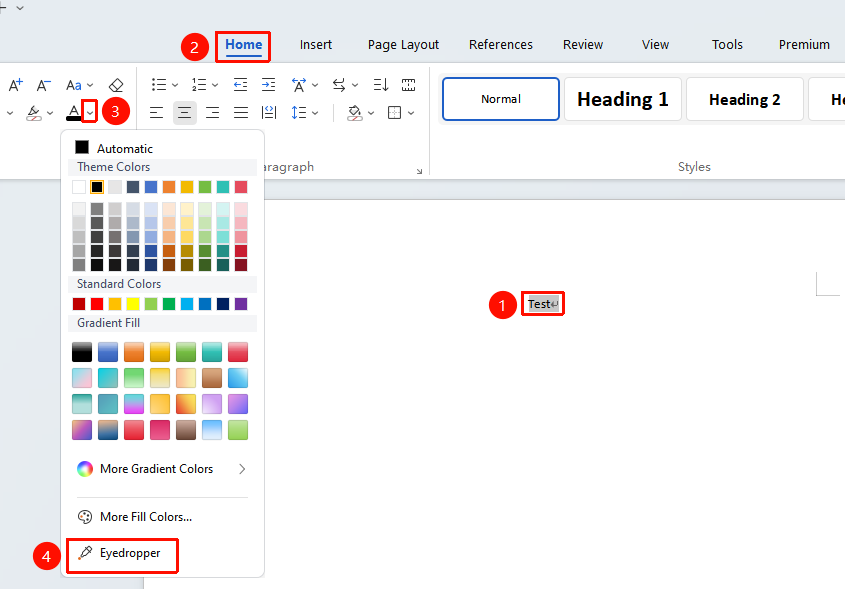The image size is (845, 589).
Task: Toggle align right
Action: click(212, 113)
